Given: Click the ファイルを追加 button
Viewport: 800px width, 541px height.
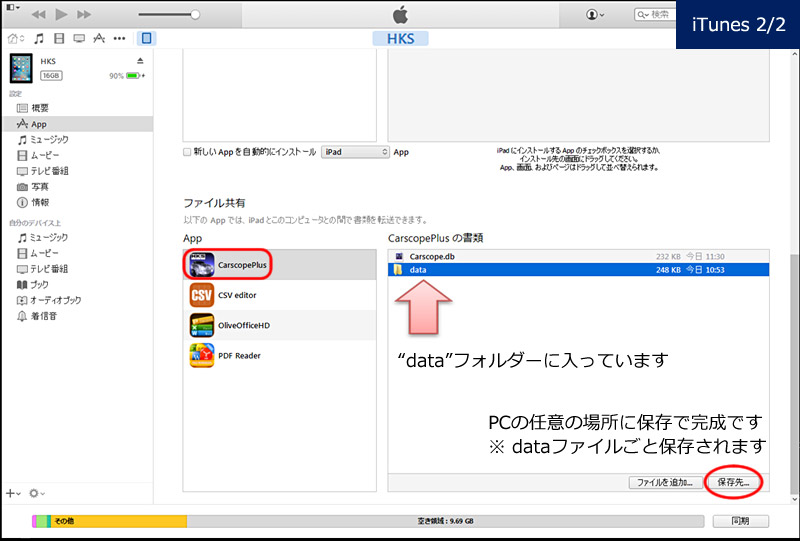Looking at the screenshot, I should click(x=664, y=482).
